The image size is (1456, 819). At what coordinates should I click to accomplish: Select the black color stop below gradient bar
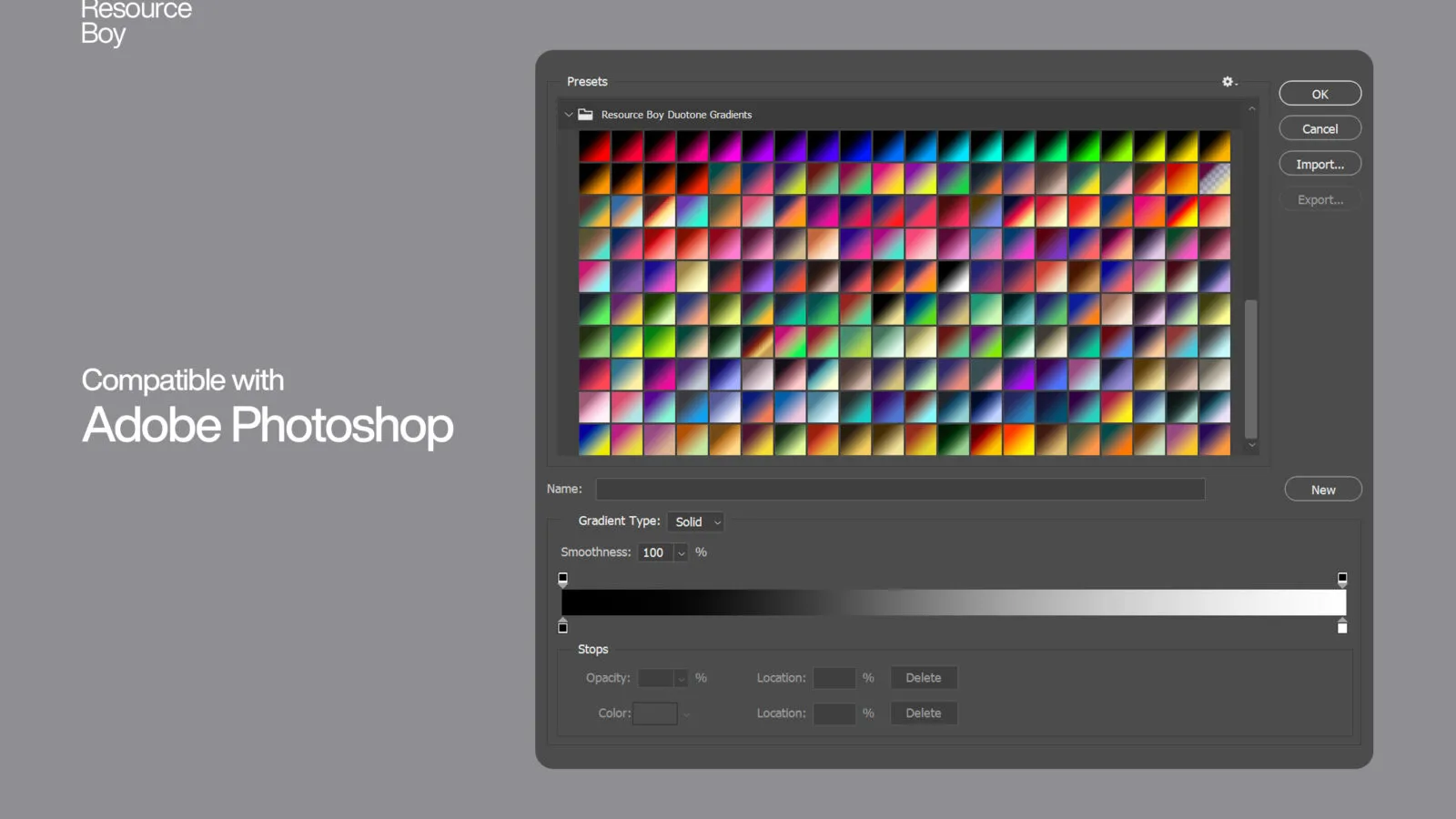(562, 626)
